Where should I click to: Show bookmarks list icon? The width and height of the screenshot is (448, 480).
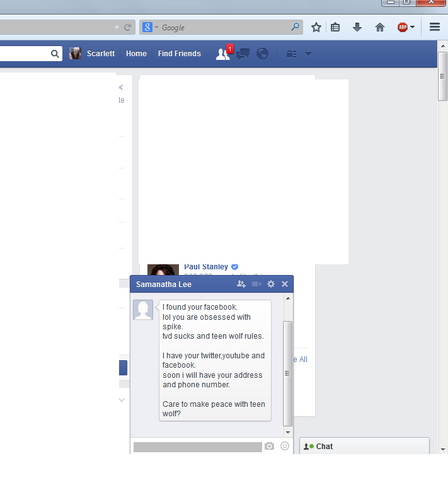(x=335, y=27)
